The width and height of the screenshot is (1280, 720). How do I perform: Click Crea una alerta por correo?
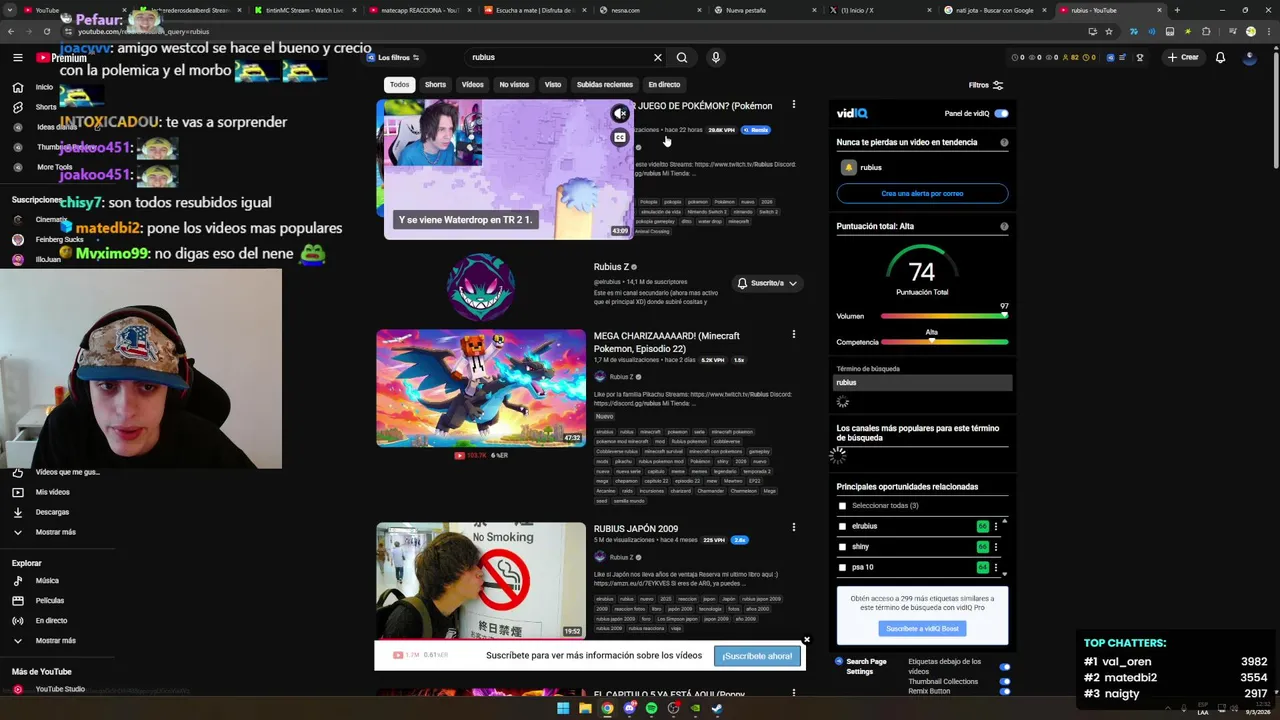[922, 193]
